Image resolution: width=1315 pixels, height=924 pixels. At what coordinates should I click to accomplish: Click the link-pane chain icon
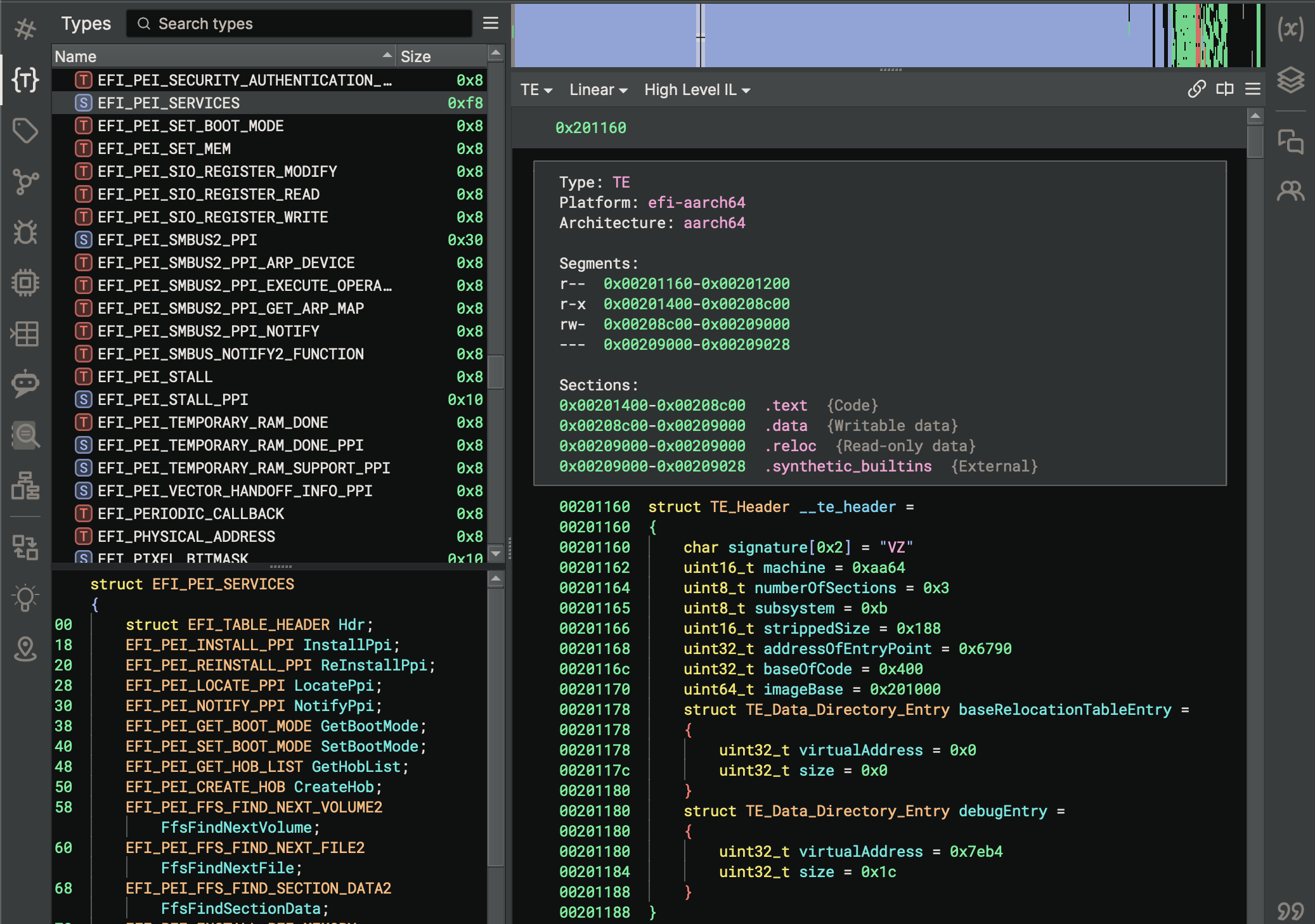[1196, 89]
